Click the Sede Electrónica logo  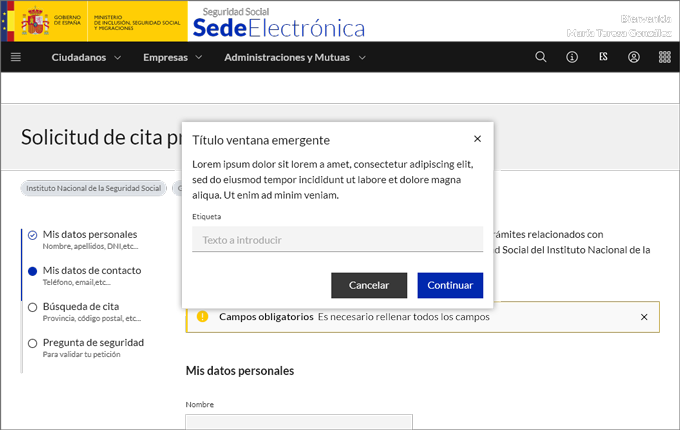click(x=278, y=22)
